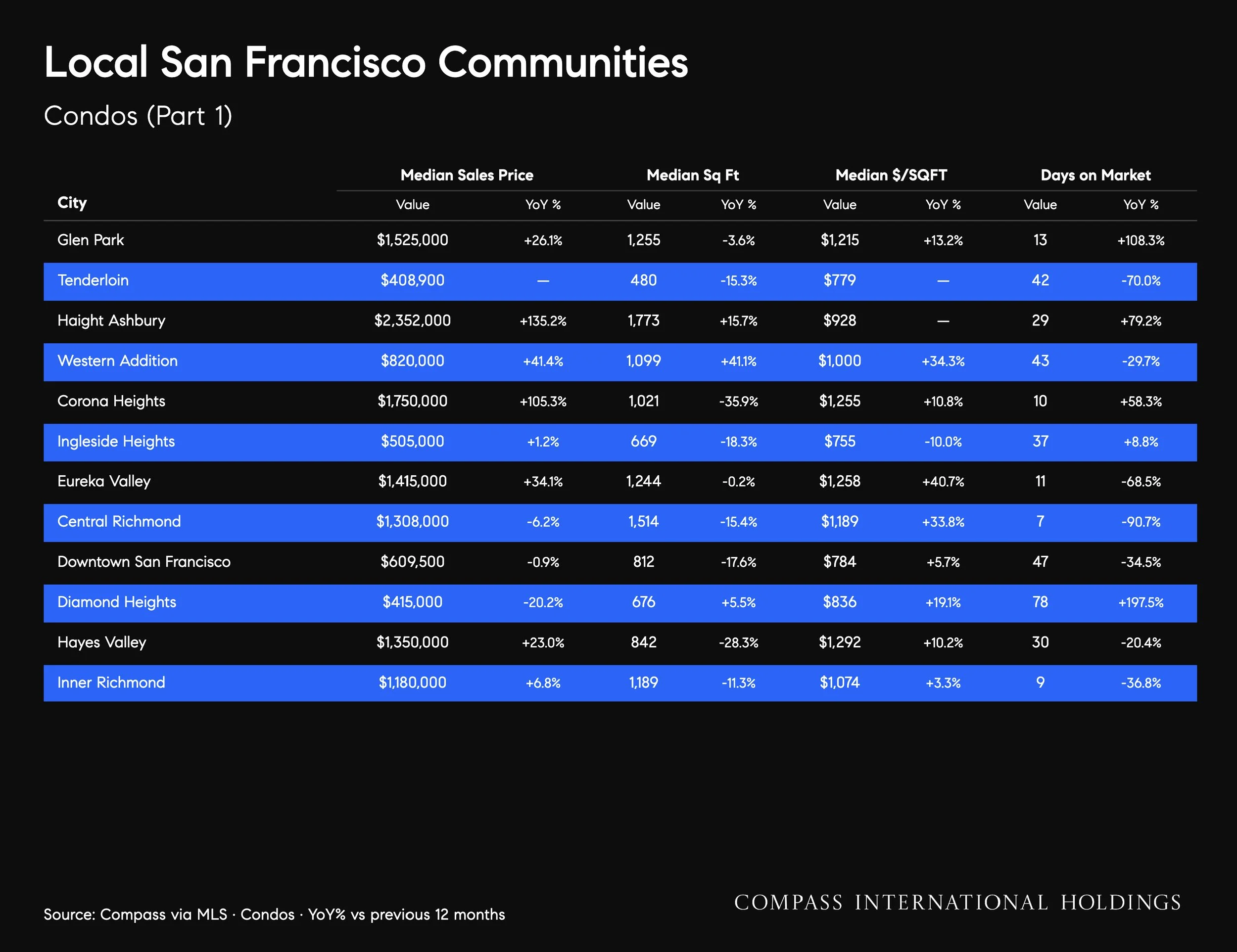
Task: Click the 'Central Richmond' row label
Action: tap(119, 521)
